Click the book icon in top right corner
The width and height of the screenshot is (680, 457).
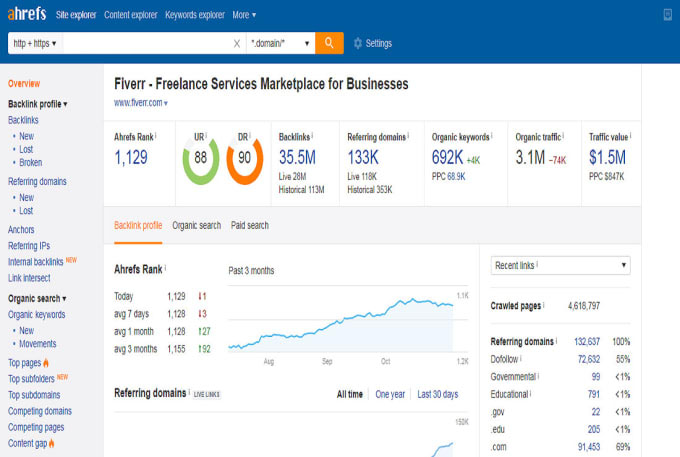pos(667,15)
